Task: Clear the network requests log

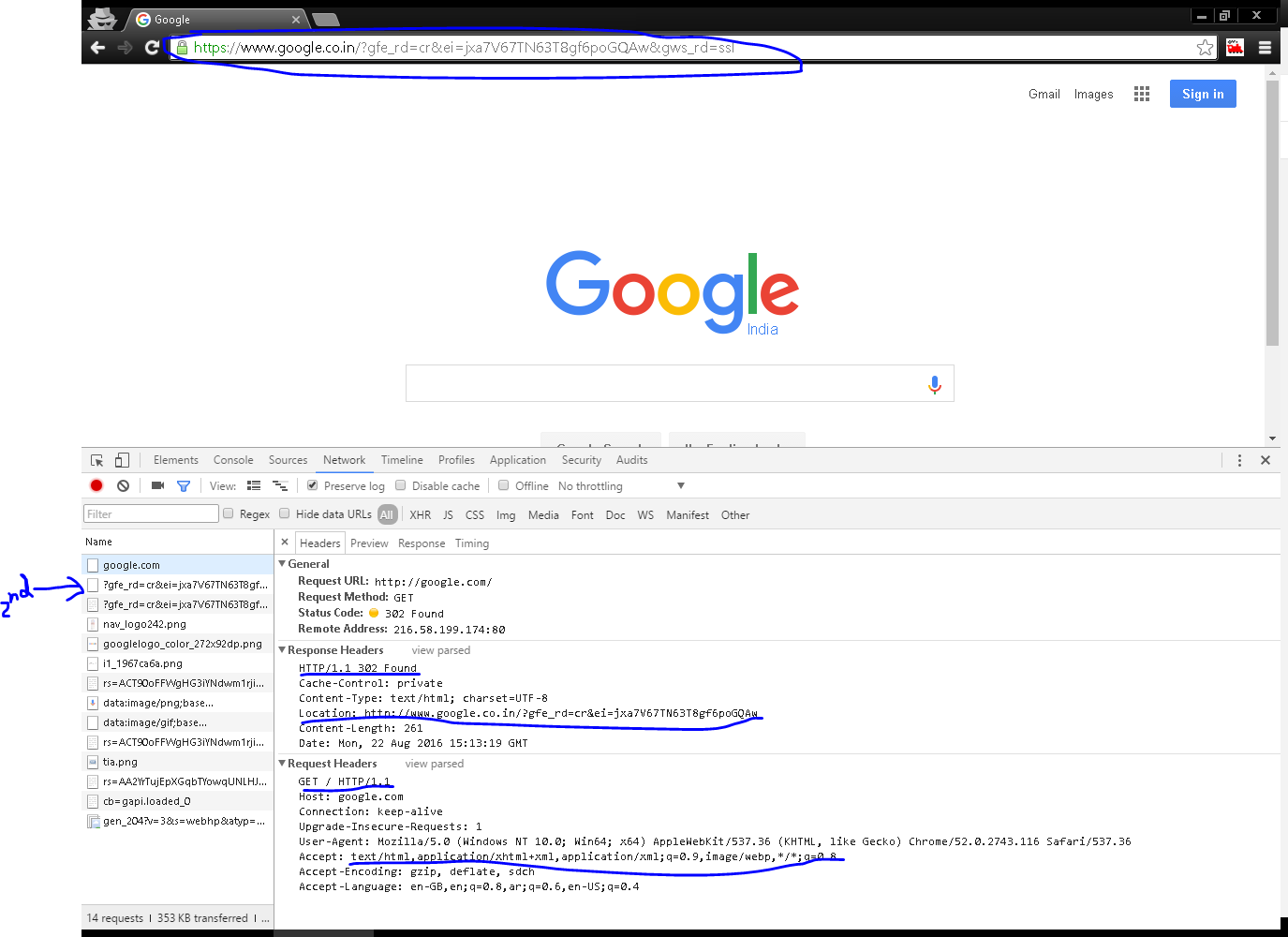Action: [123, 485]
